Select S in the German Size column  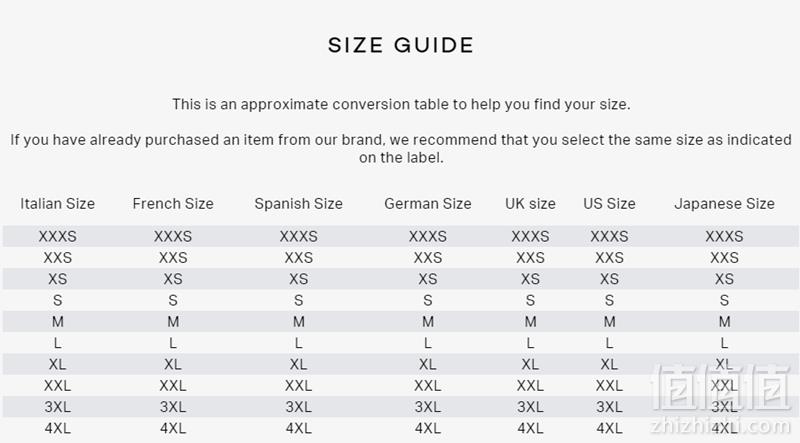pyautogui.click(x=428, y=301)
